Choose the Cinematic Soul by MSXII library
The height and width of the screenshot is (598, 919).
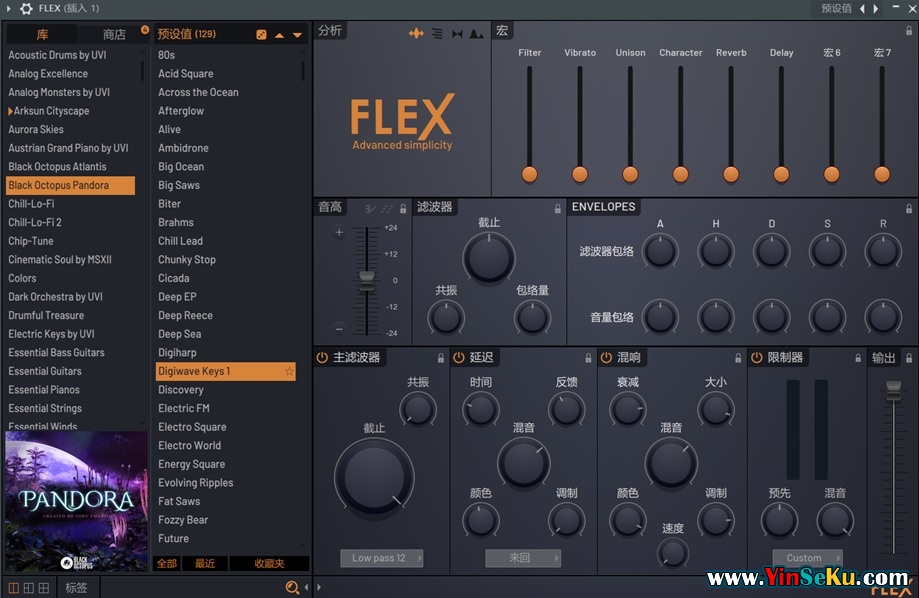pos(60,259)
